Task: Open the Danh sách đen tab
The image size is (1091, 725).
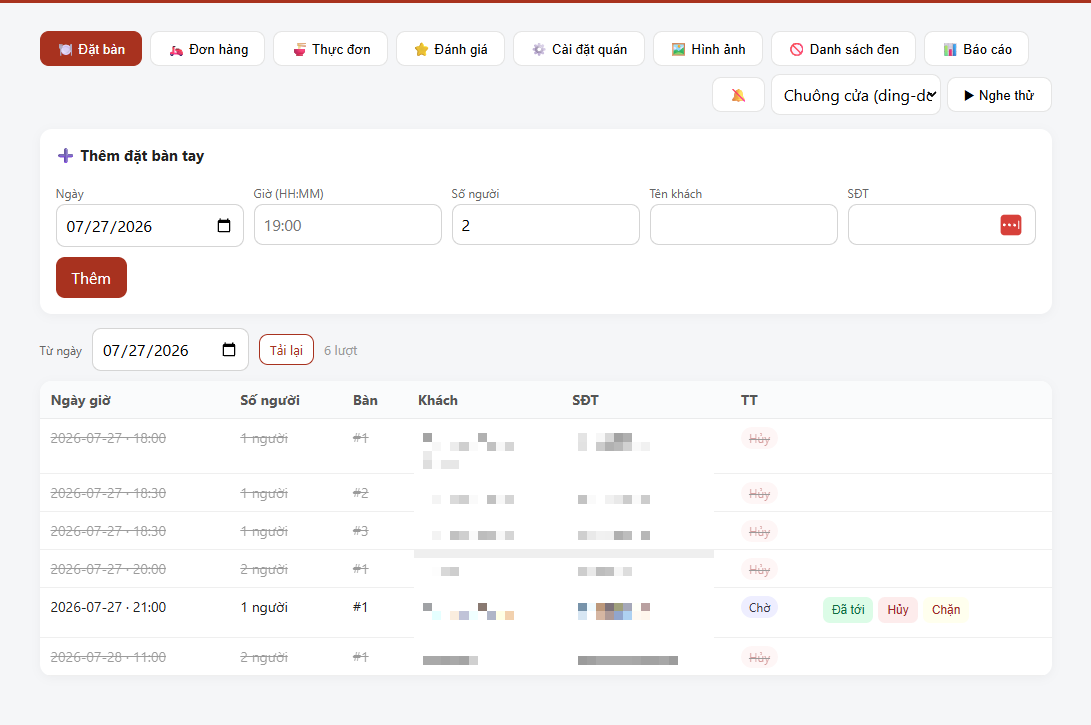Action: tap(843, 49)
